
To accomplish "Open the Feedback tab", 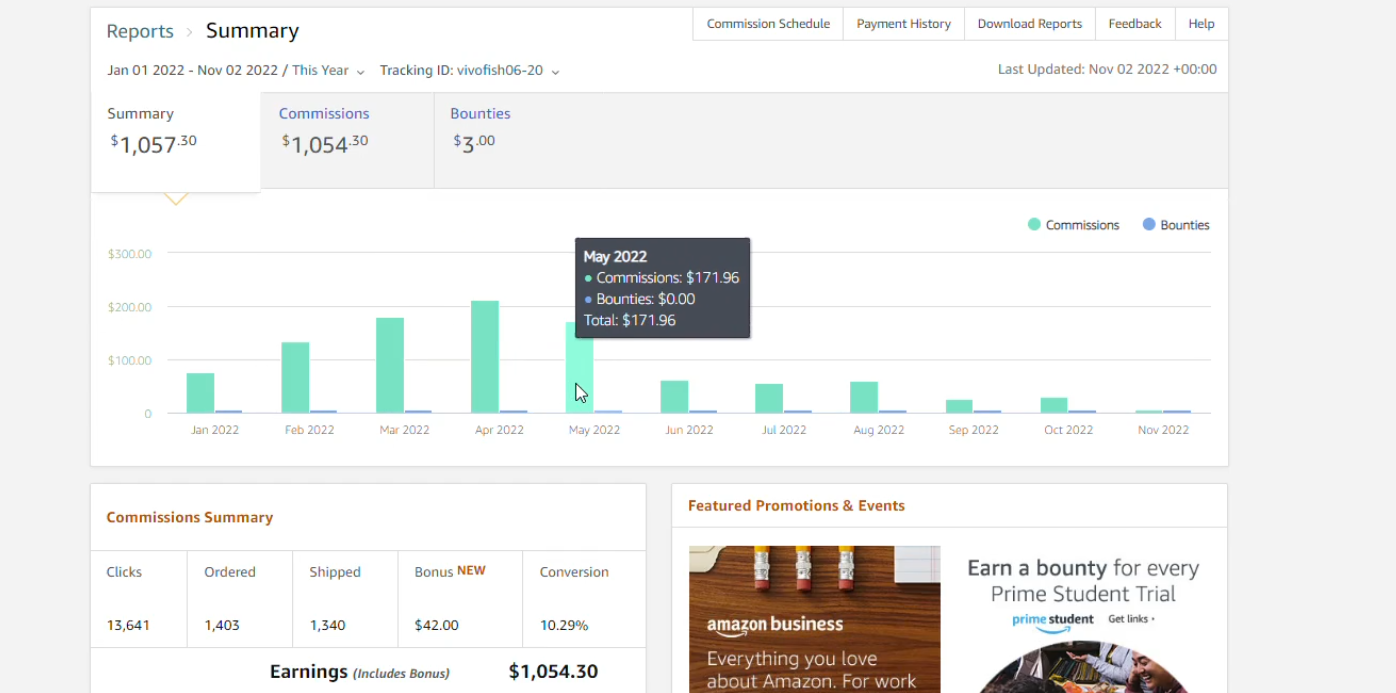I will click(1135, 24).
